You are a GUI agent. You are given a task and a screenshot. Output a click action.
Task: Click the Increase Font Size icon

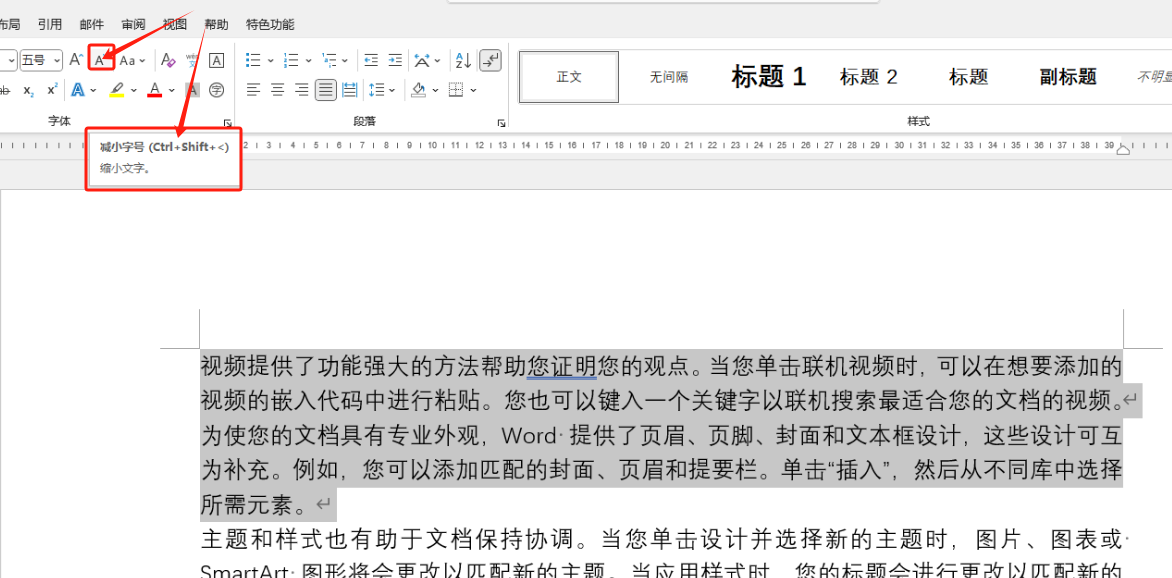coord(76,60)
